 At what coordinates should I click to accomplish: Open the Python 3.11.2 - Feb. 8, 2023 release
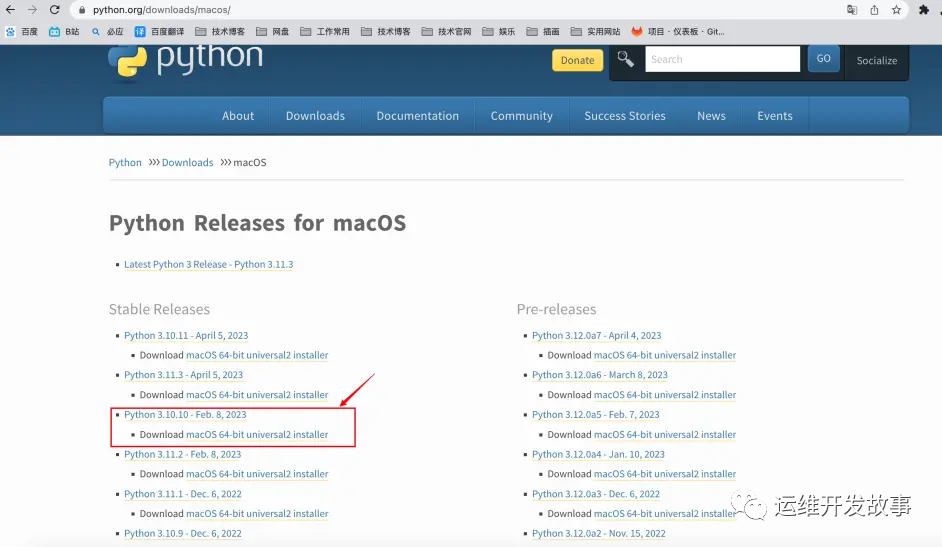click(x=183, y=454)
